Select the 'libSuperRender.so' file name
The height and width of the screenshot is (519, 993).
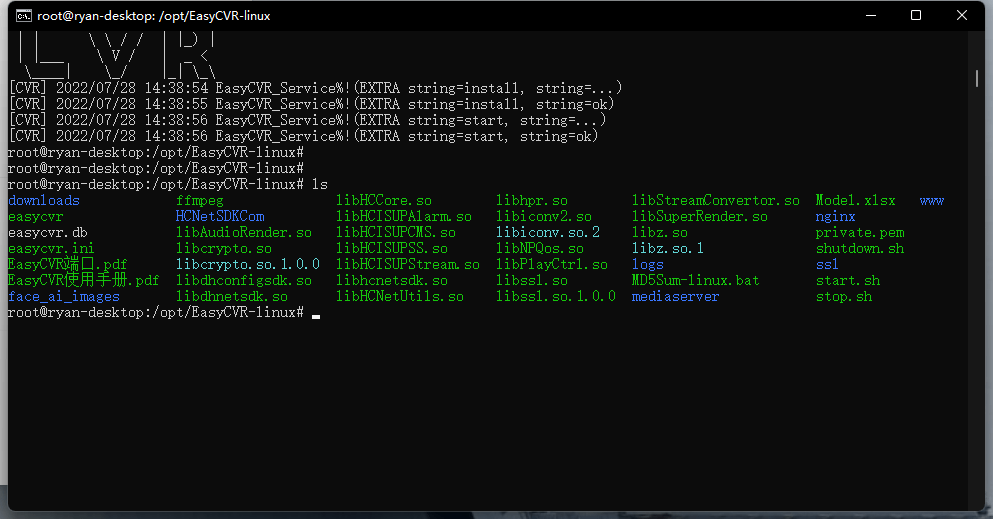700,216
